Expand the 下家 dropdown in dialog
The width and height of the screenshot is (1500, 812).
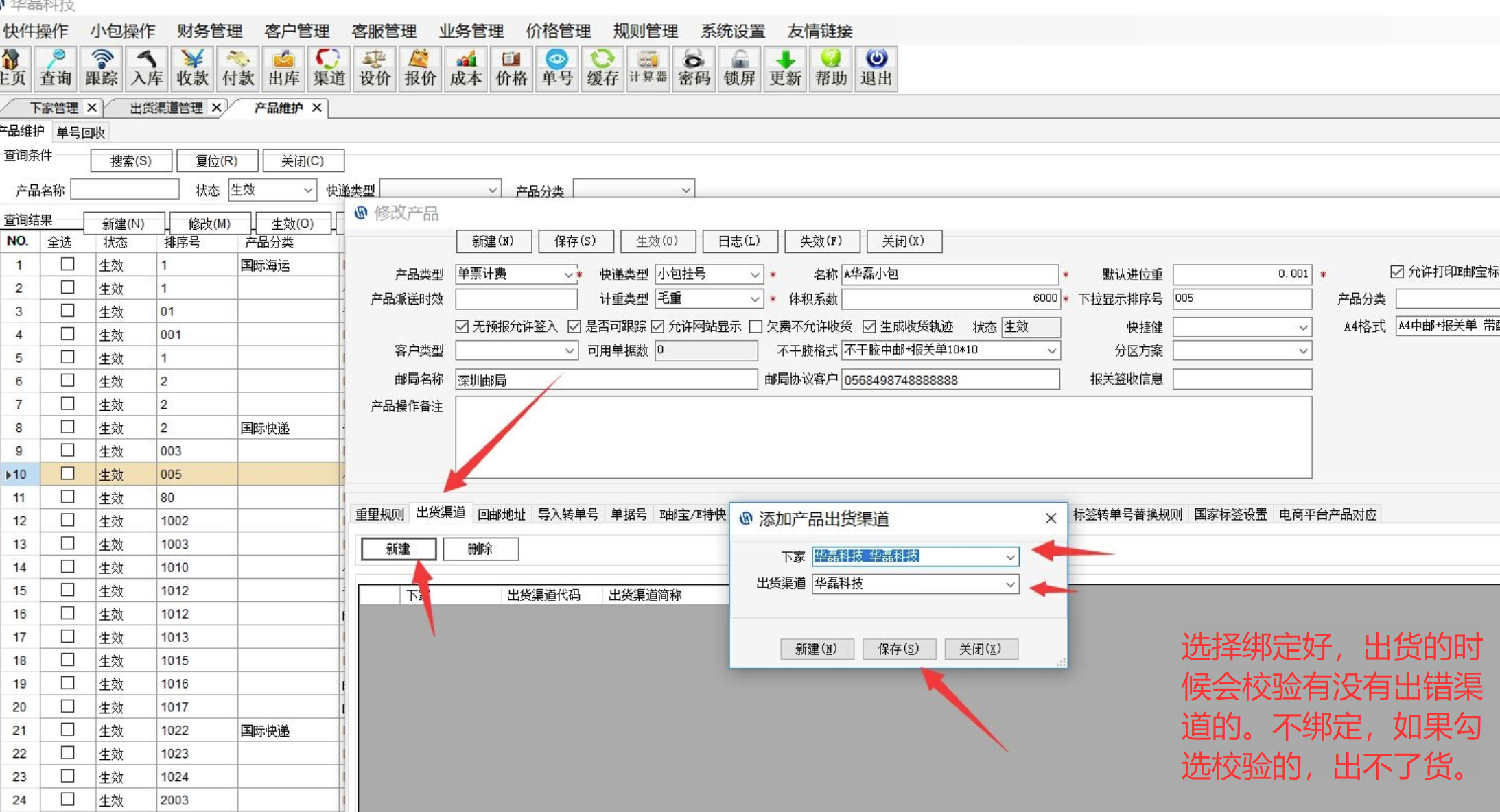coord(1009,557)
